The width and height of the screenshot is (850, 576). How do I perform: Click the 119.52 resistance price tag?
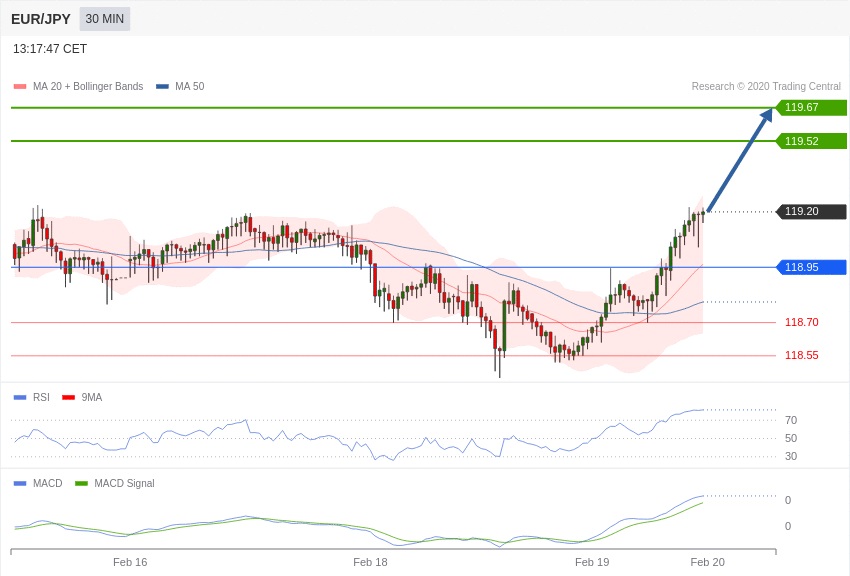point(812,141)
